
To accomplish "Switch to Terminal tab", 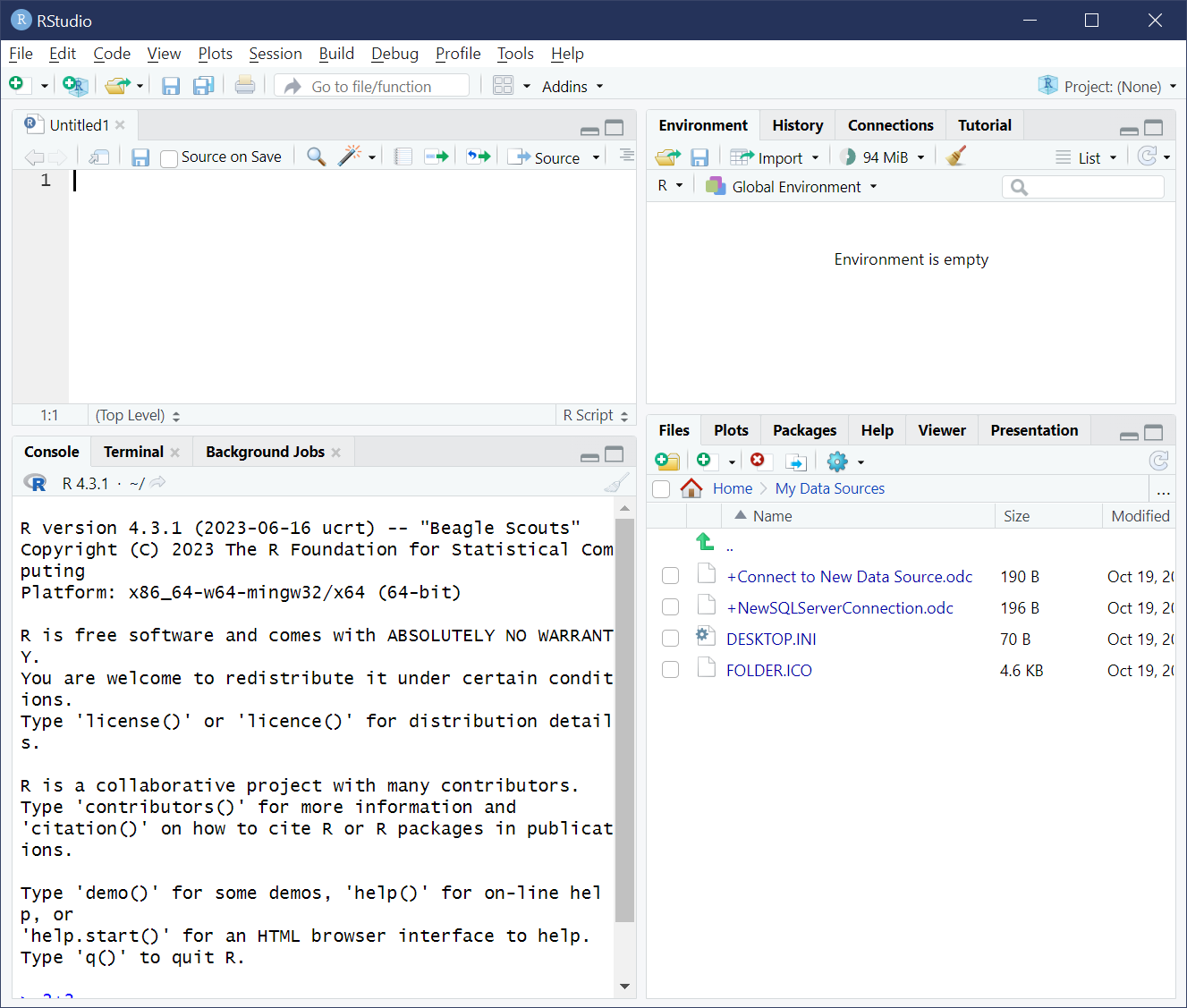I will [133, 452].
